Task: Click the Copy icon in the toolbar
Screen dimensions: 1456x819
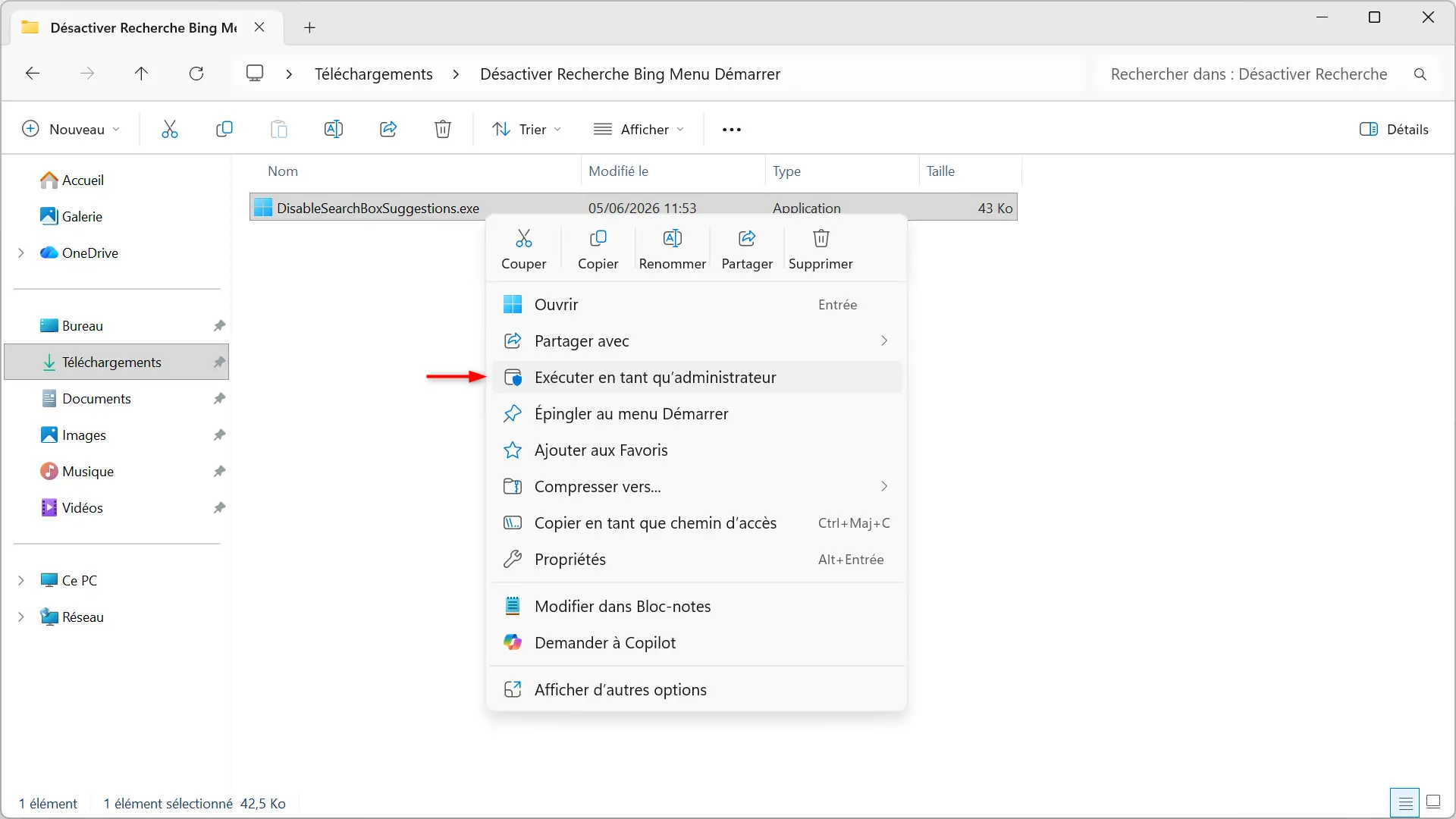Action: click(224, 129)
